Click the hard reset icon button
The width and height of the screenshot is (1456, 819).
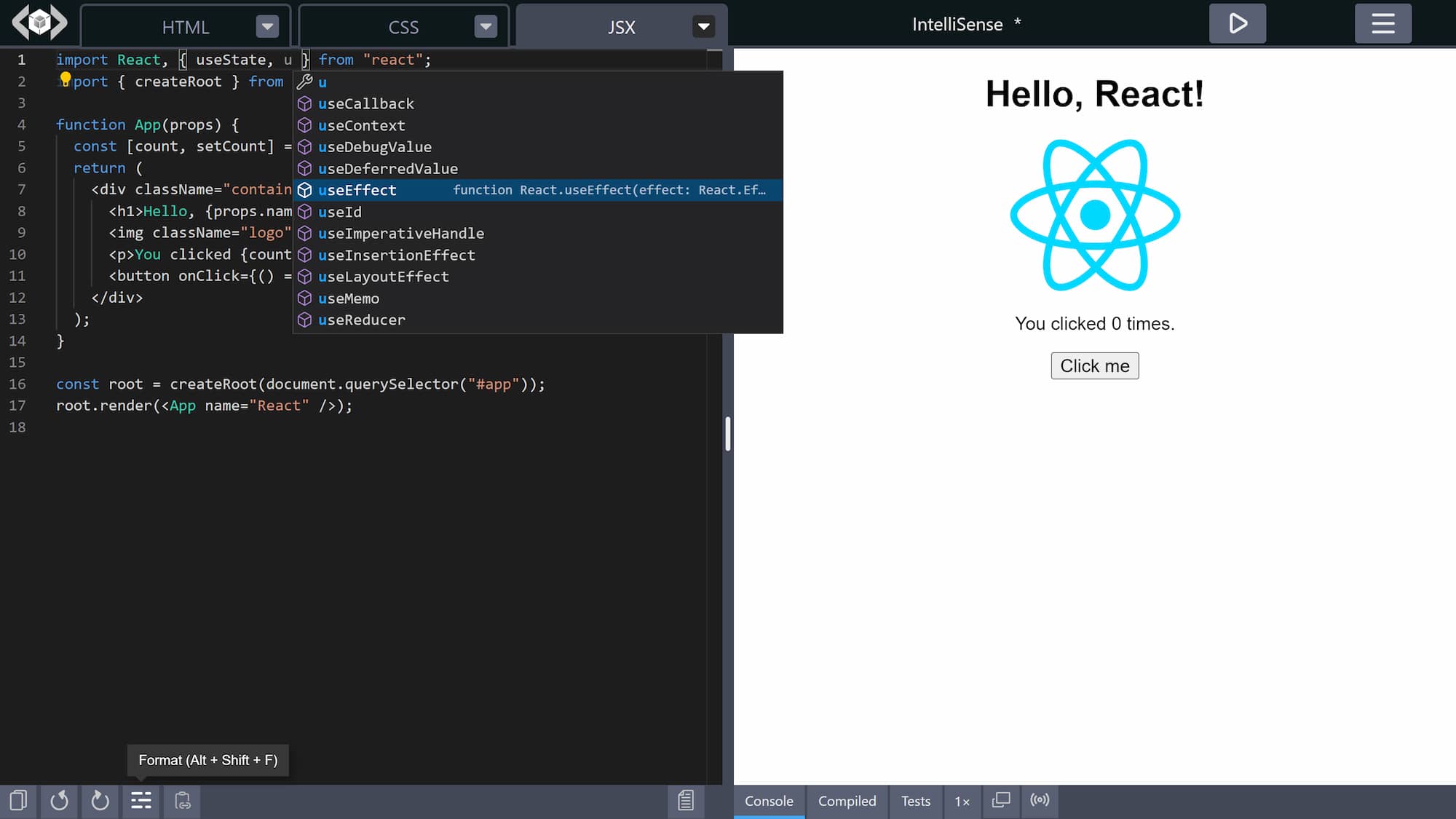tap(99, 800)
